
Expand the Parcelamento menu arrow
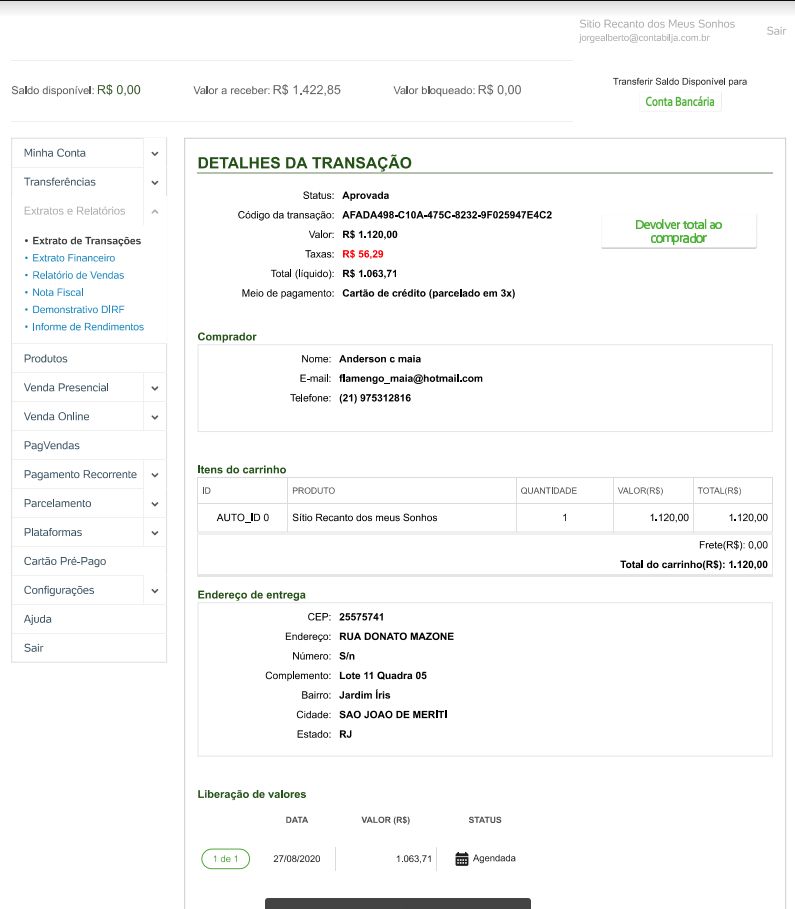[155, 503]
